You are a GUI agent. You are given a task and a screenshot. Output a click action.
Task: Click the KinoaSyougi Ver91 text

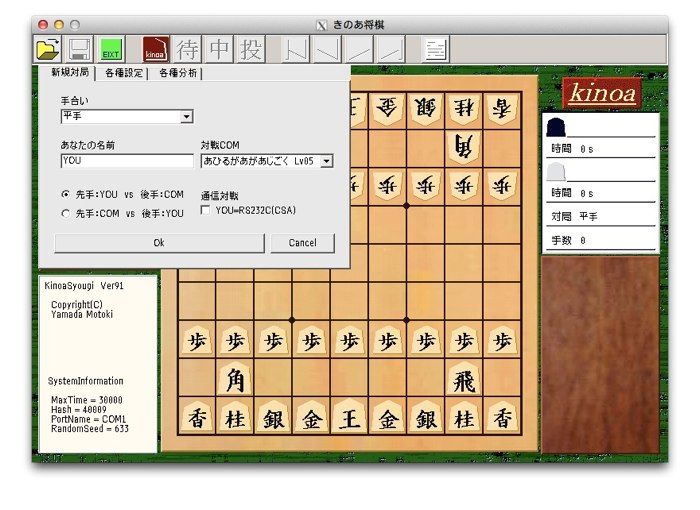84,286
